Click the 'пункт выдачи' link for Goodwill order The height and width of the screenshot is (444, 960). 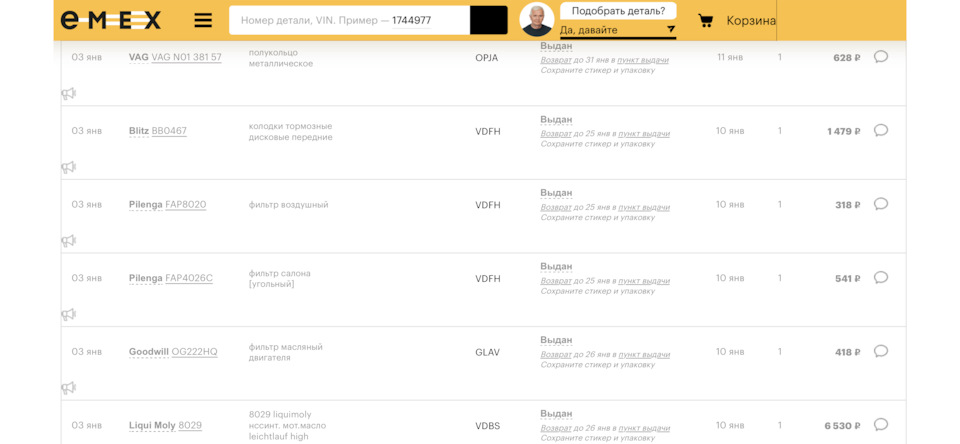coord(644,355)
